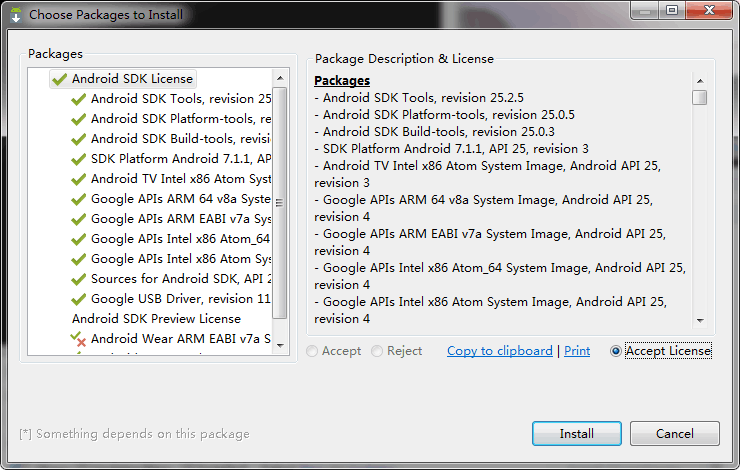
Task: Click "Android SDK Platform-tools, revision 25.0.5" line
Action: click(x=445, y=115)
